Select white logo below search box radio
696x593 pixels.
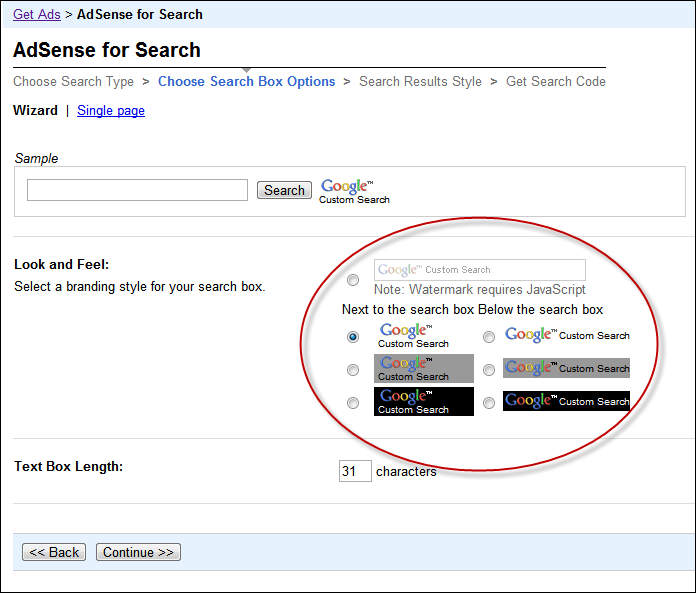pos(489,337)
